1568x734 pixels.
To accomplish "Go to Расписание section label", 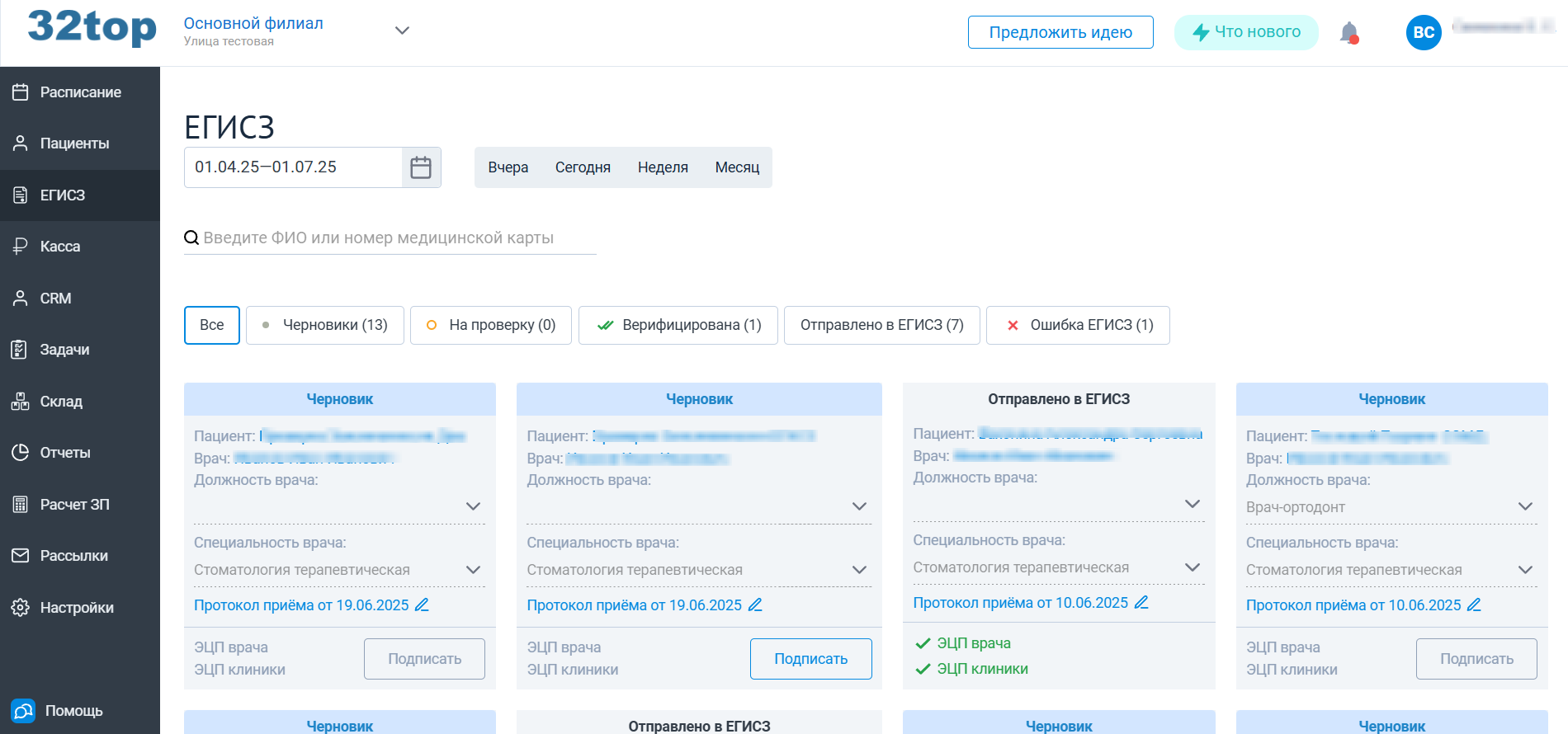I will pos(81,92).
